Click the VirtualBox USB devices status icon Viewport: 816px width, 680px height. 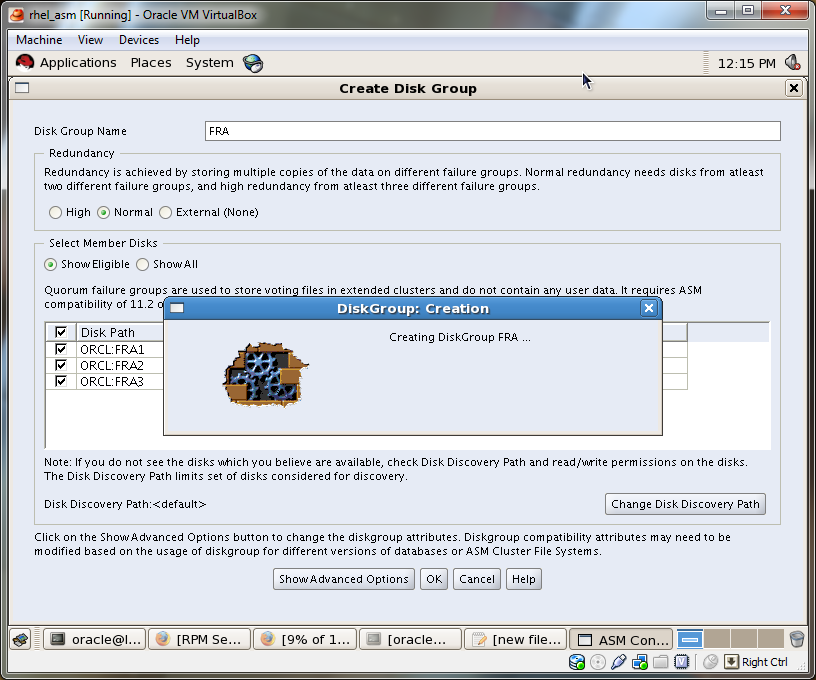click(619, 662)
